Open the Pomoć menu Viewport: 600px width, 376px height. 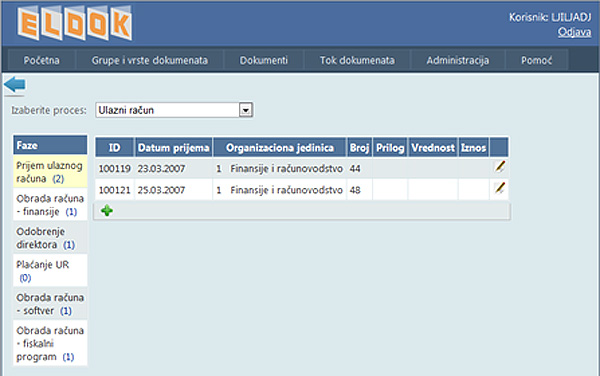[x=536, y=60]
